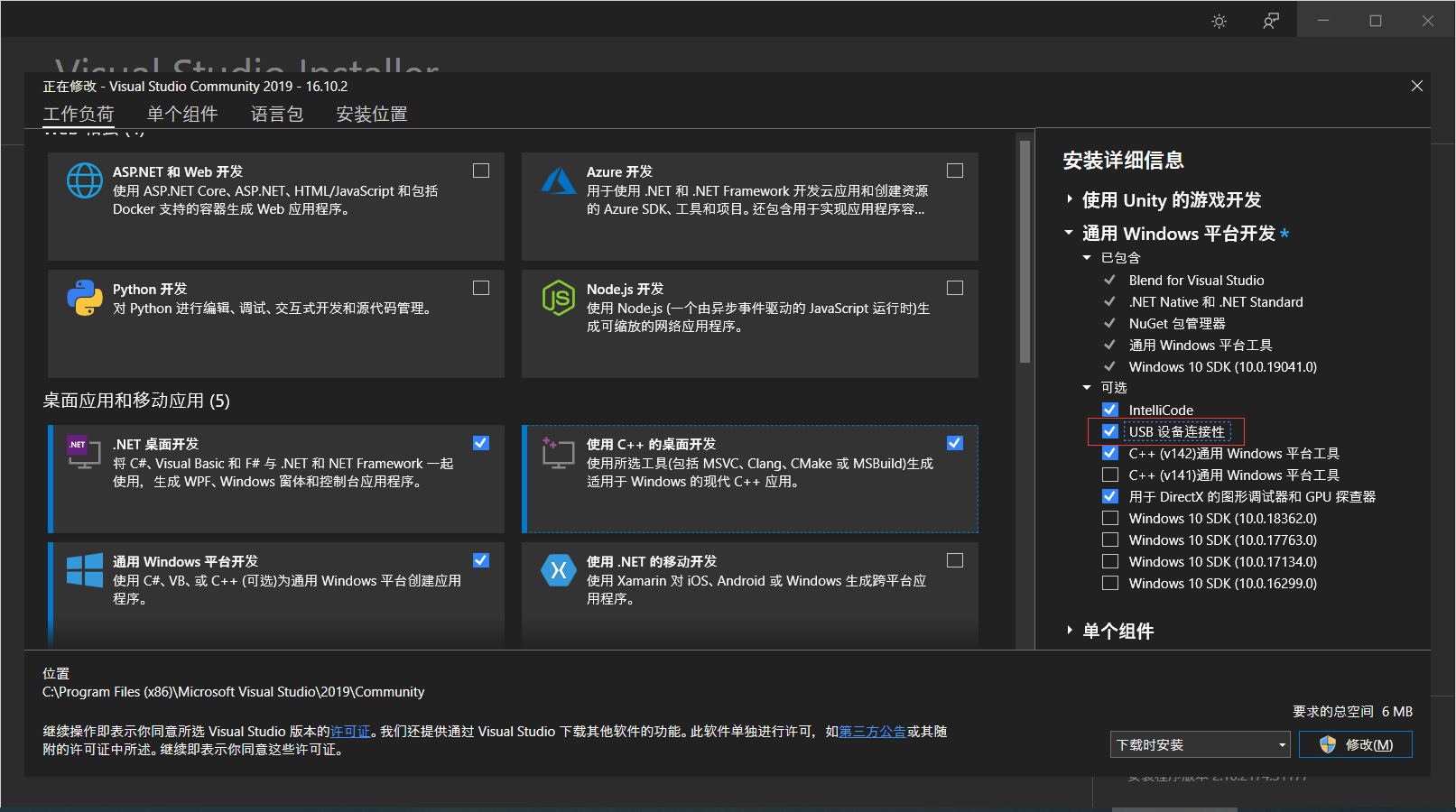Enable the ASP.NET 和 Web 开发 workload checkbox
1456x812 pixels.
tap(481, 171)
